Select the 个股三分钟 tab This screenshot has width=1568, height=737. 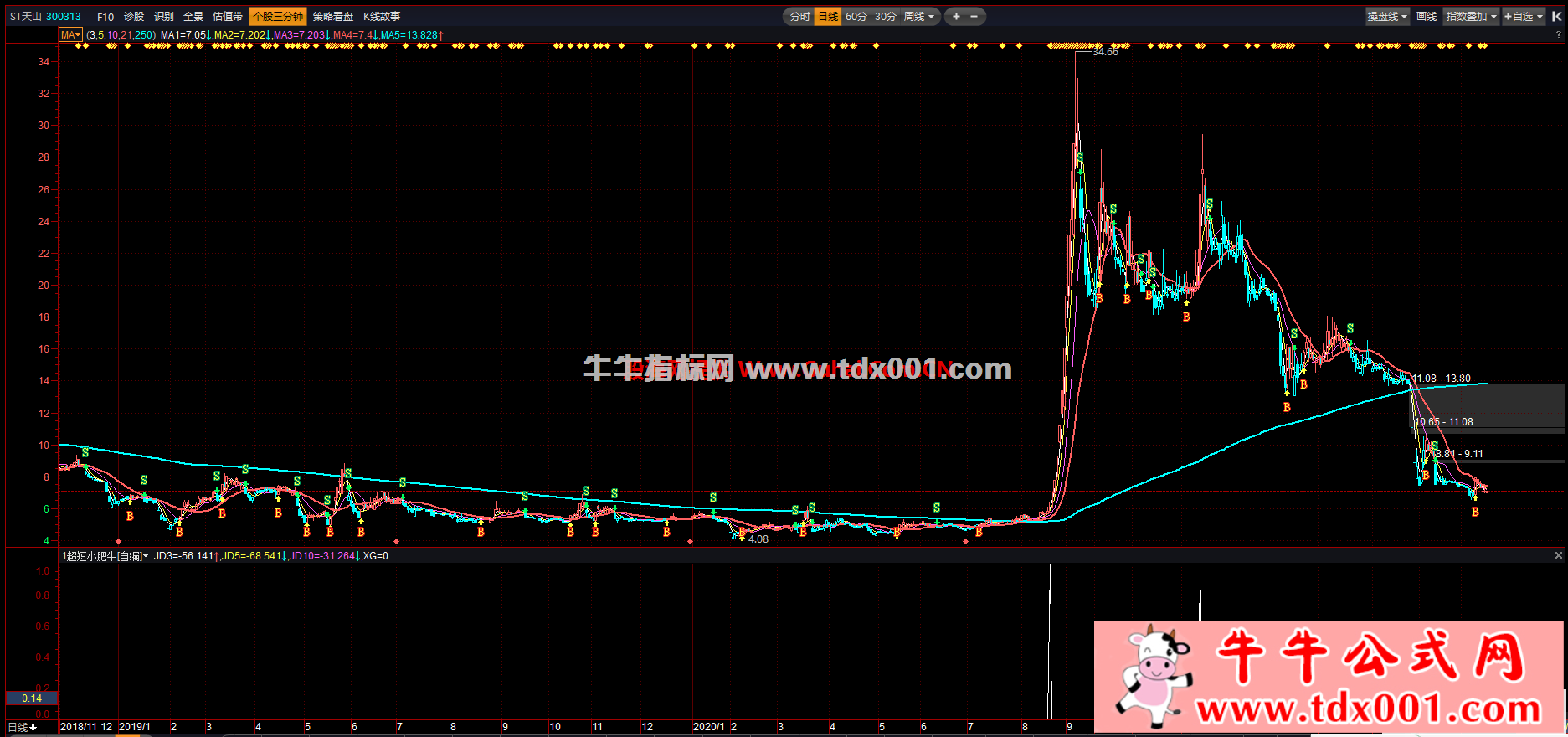point(278,17)
